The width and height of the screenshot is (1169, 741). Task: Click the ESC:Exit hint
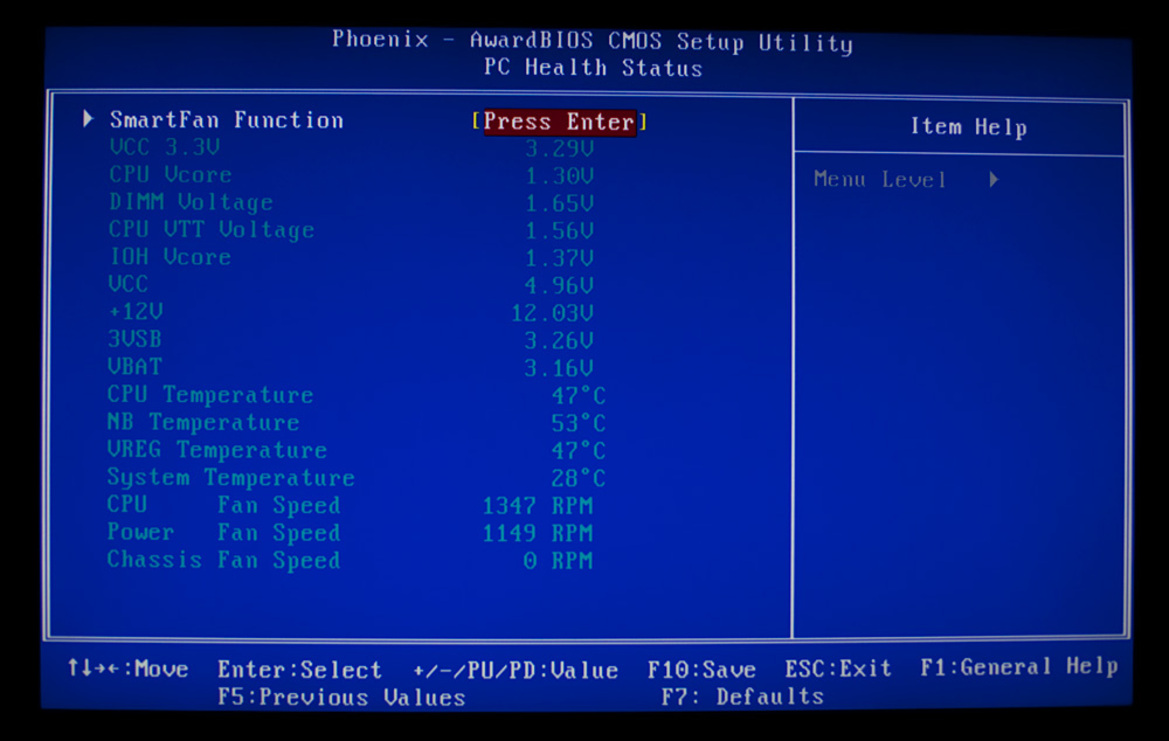pos(839,669)
